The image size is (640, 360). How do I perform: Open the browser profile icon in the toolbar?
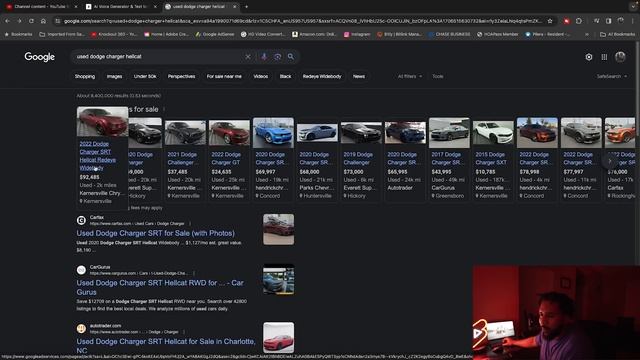pyautogui.click(x=621, y=21)
